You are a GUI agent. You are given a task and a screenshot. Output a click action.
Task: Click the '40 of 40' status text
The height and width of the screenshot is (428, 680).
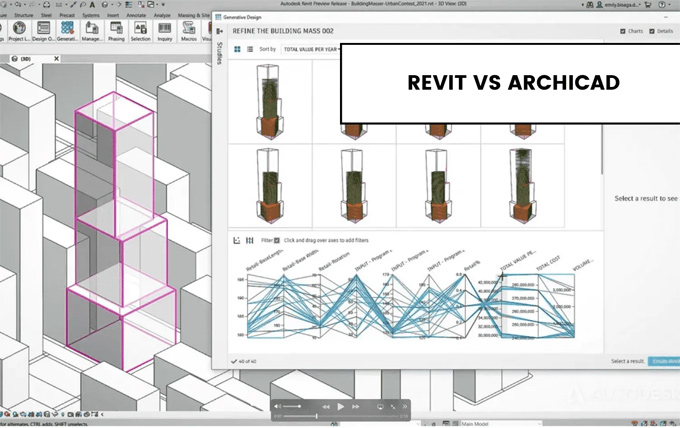tap(247, 361)
